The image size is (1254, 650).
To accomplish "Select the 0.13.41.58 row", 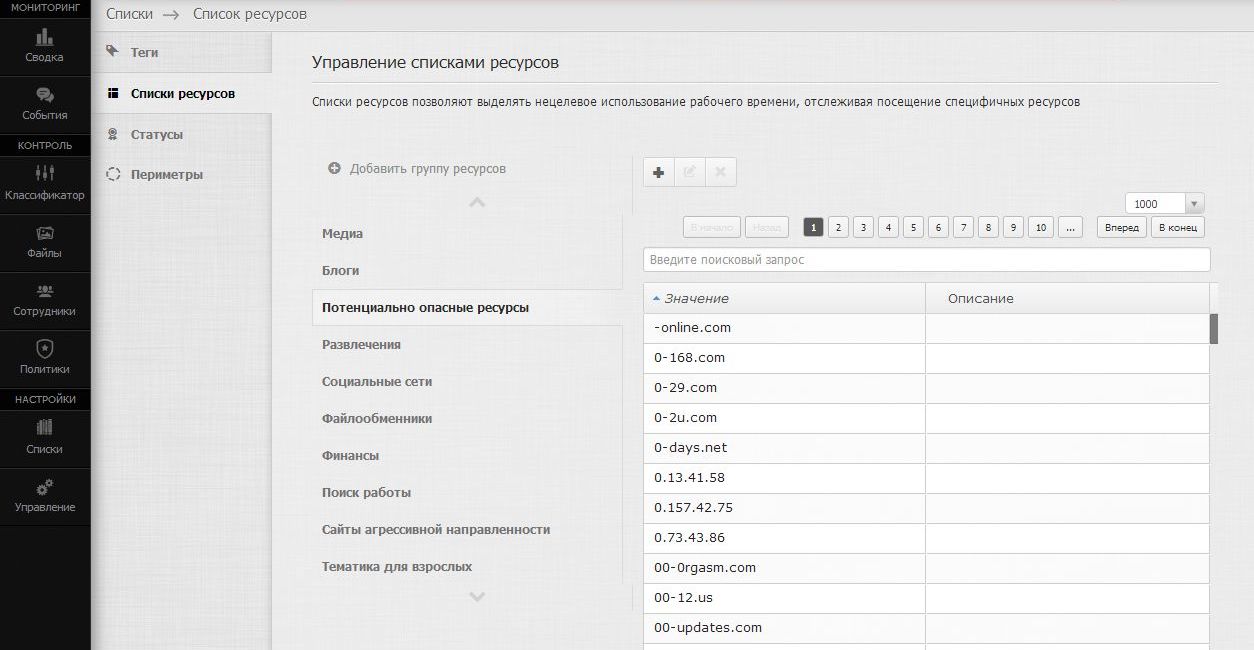I will 926,478.
